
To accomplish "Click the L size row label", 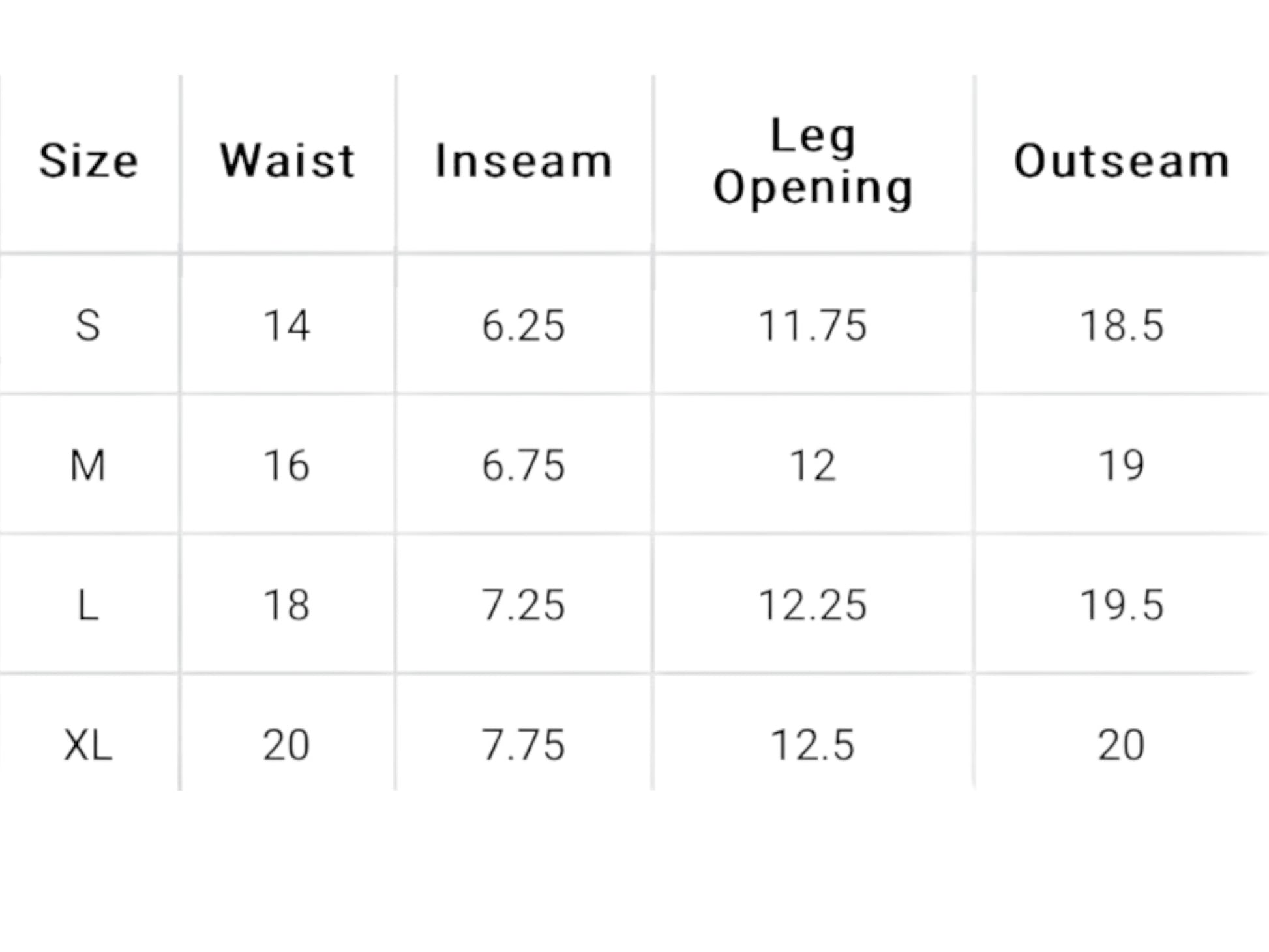I will click(x=88, y=605).
